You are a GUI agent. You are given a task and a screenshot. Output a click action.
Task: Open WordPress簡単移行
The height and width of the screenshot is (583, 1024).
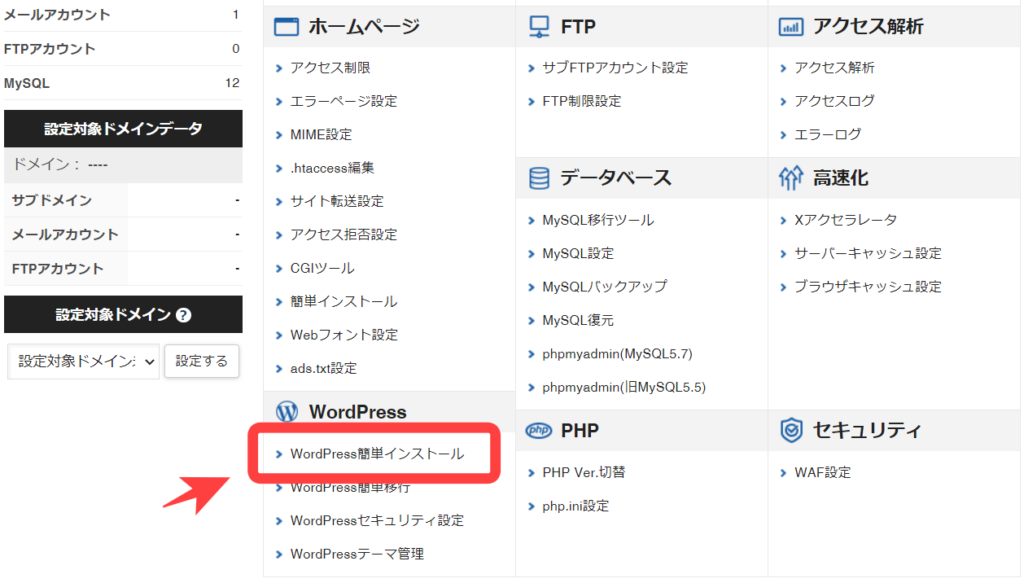pos(350,487)
